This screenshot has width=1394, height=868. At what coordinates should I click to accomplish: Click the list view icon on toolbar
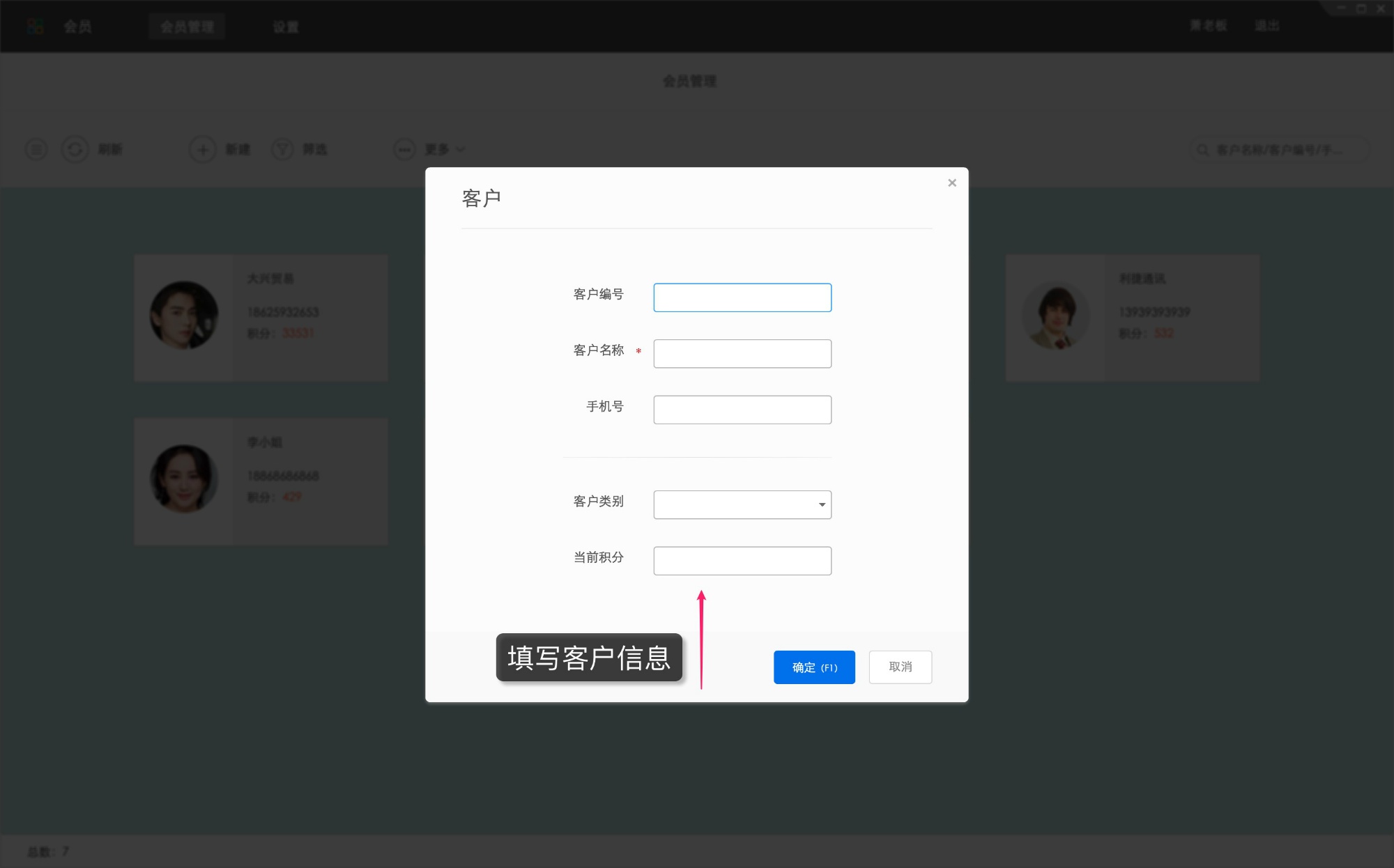36,149
